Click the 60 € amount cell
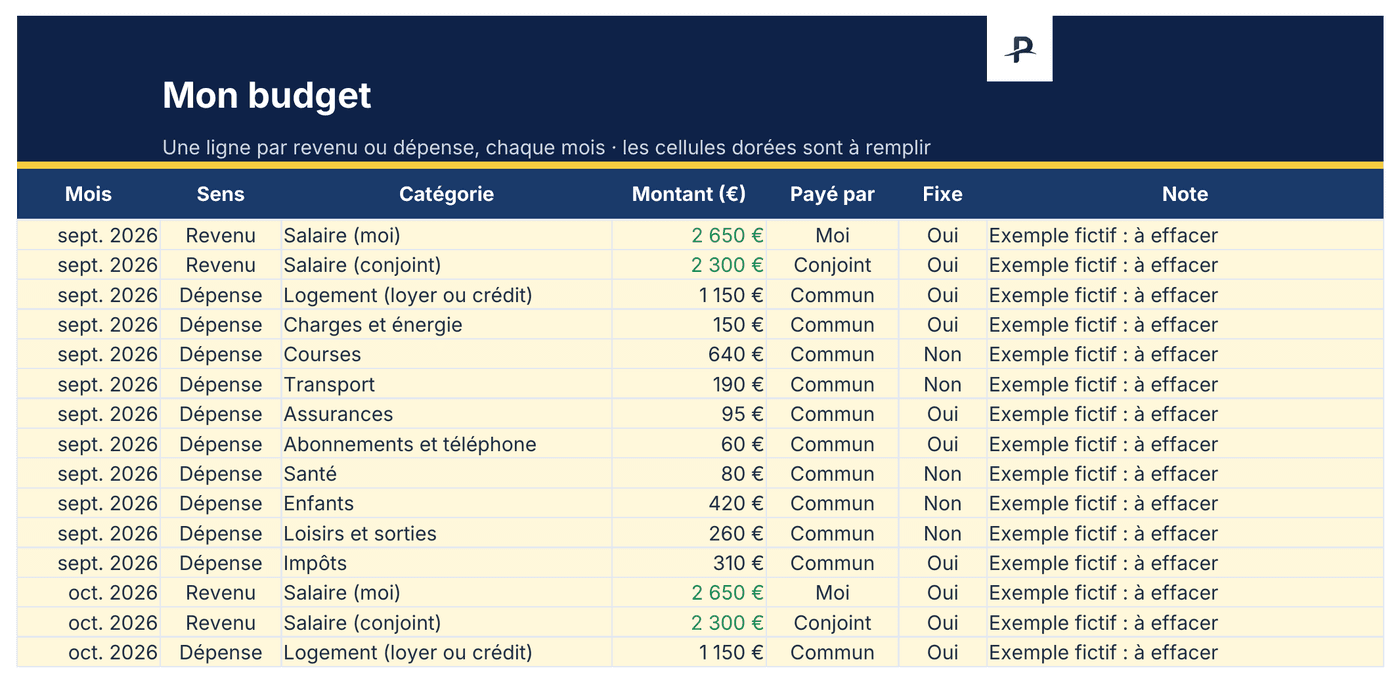Image resolution: width=1400 pixels, height=683 pixels. pos(689,444)
